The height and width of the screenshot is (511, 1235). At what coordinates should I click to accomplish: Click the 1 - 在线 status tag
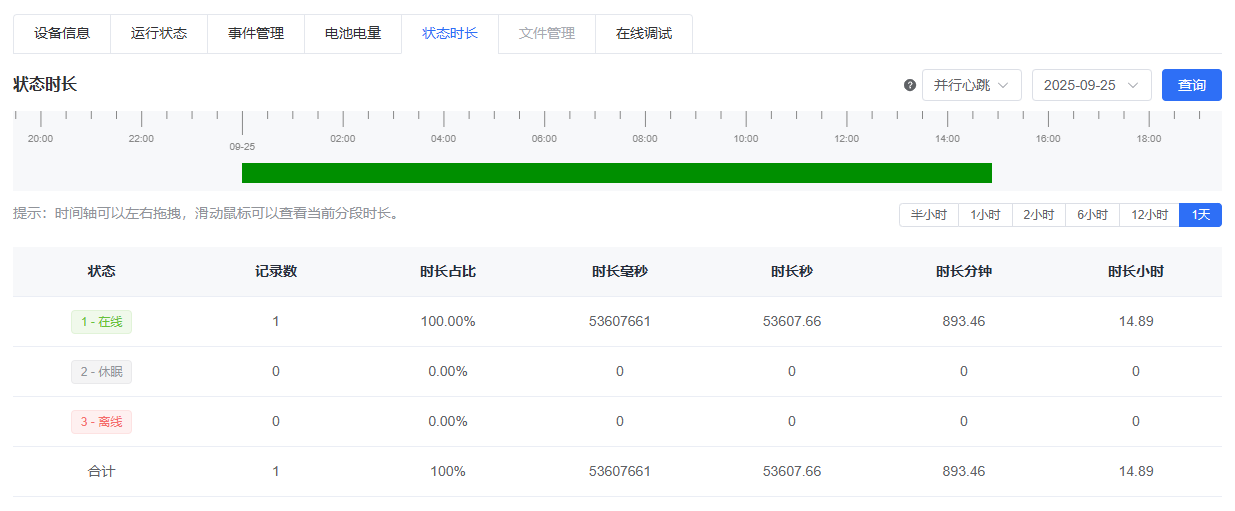101,322
